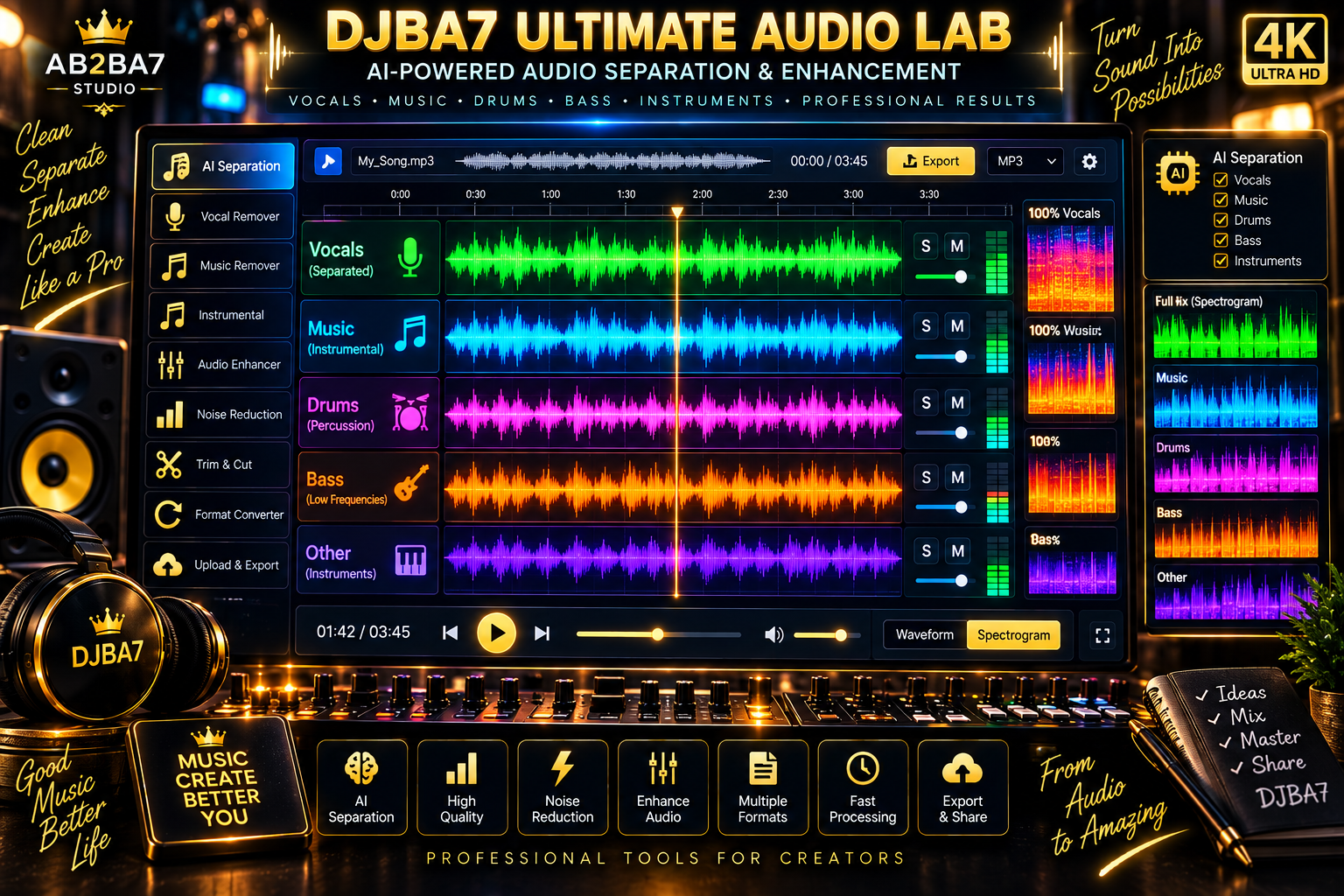Click the guitar icon on Bass track
The image size is (1344, 896).
[x=411, y=483]
